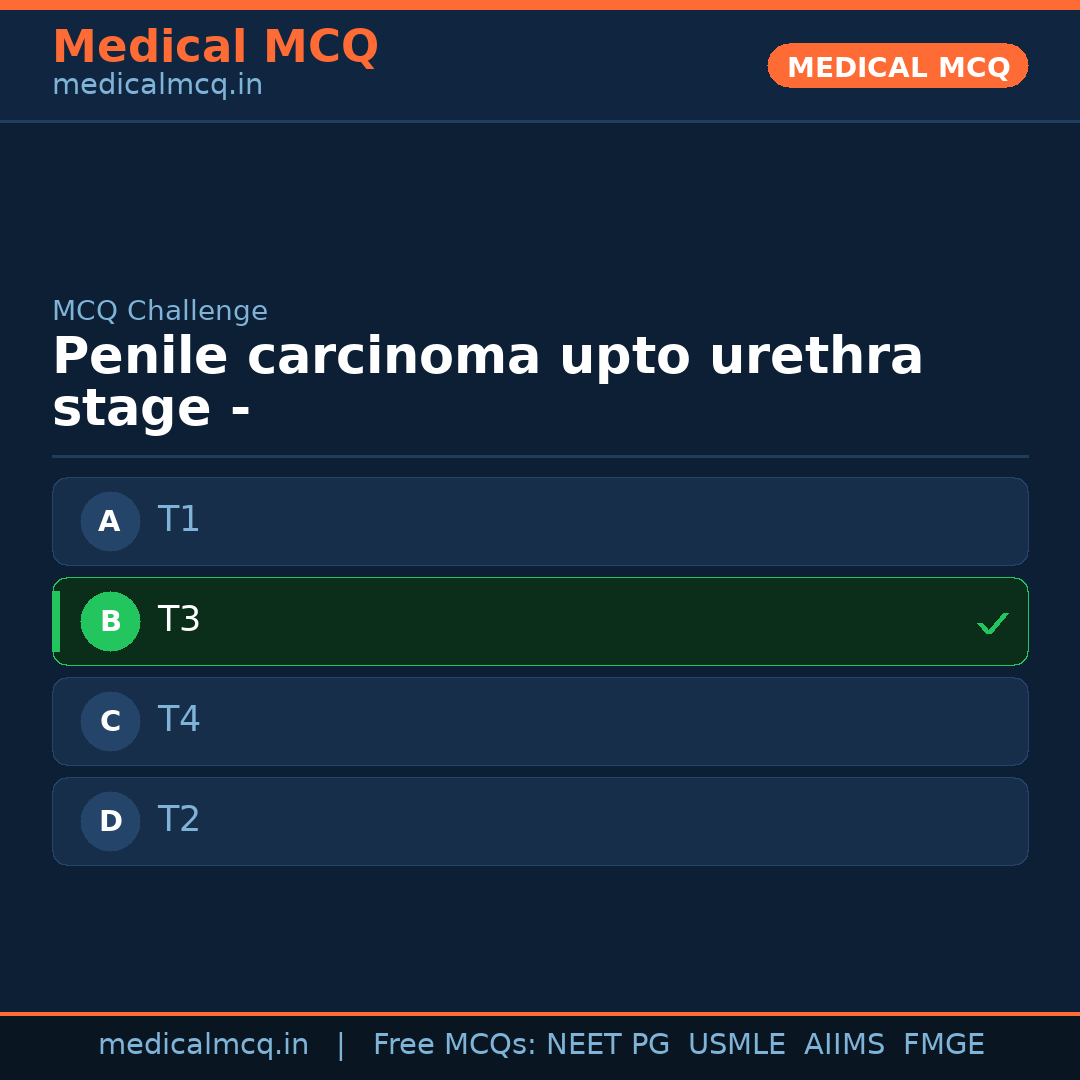
Task: Click the Medical MCQ header logo
Action: [x=215, y=46]
